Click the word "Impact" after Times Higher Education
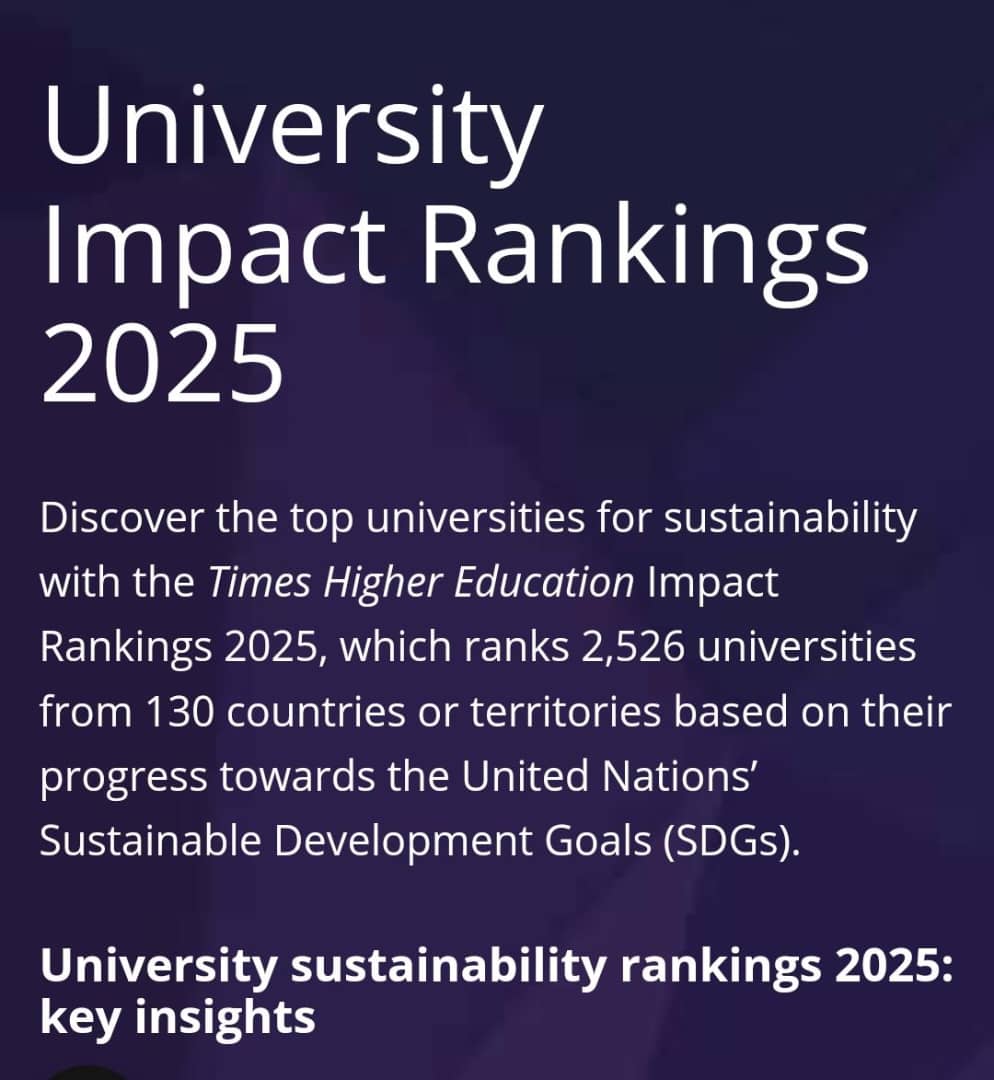Image resolution: width=994 pixels, height=1080 pixels. click(x=713, y=583)
